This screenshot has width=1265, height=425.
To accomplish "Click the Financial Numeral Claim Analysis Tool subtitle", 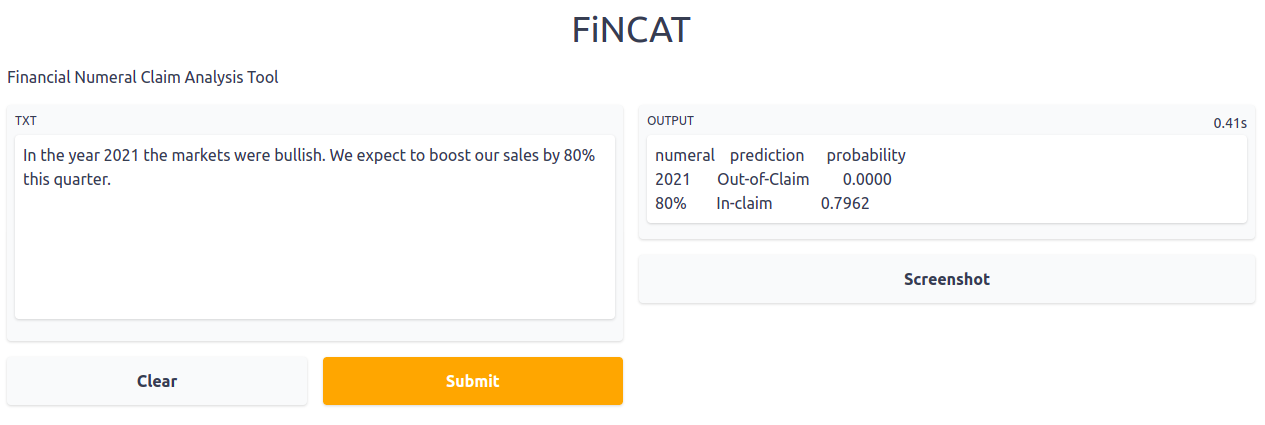I will (143, 77).
